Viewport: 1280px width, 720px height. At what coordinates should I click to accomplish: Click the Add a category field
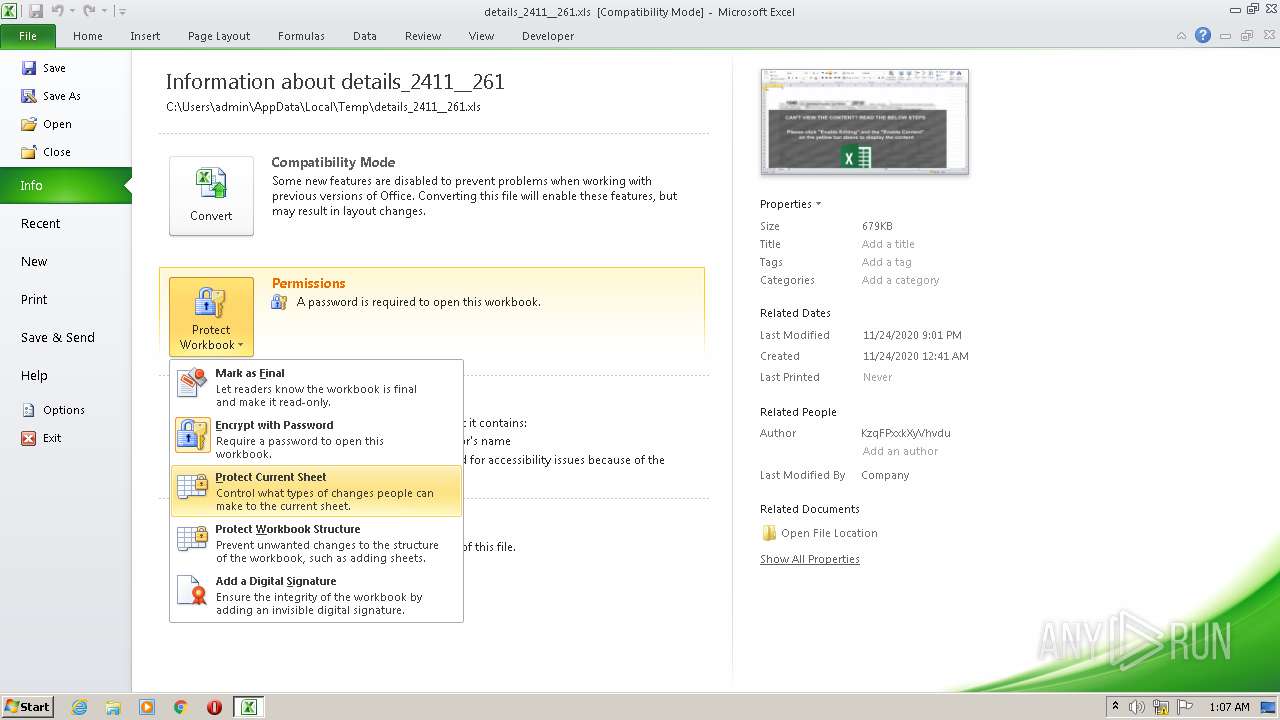[x=900, y=280]
